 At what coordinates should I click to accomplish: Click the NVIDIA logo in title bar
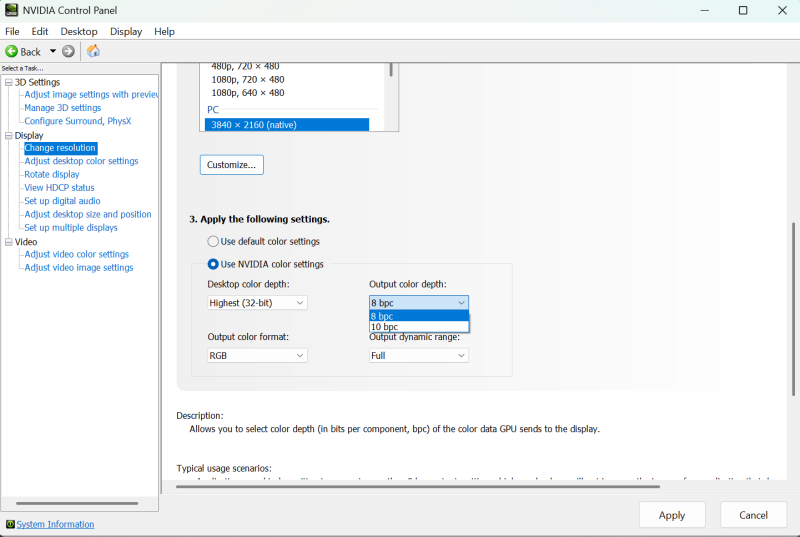point(11,10)
